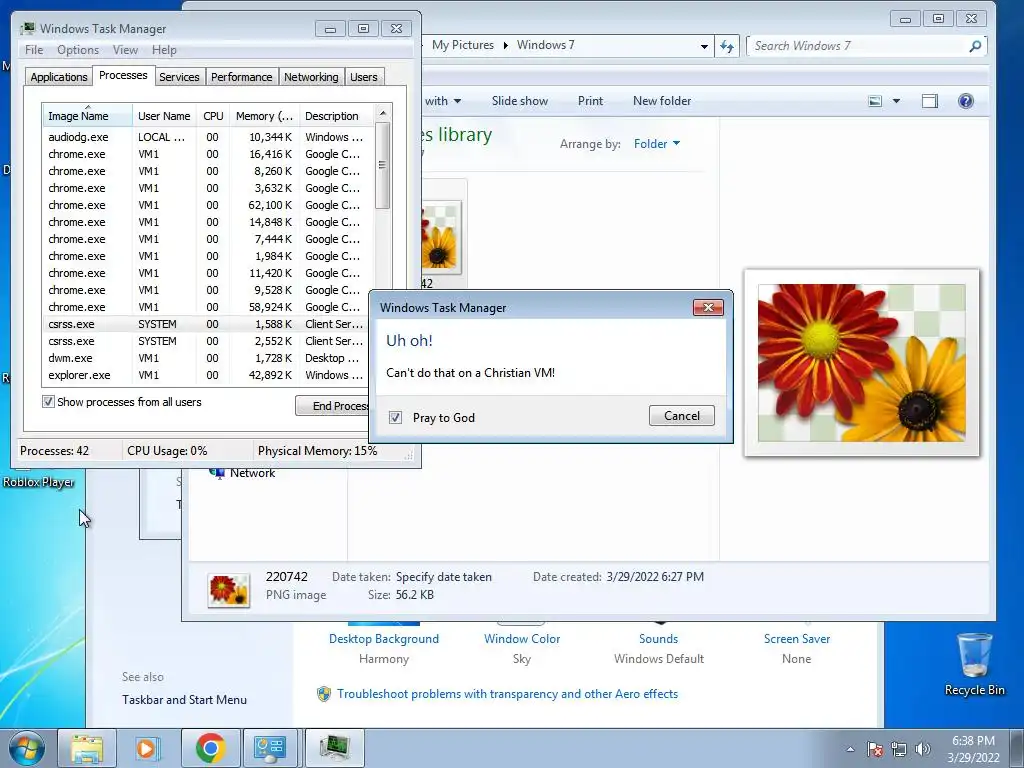Image resolution: width=1024 pixels, height=768 pixels.
Task: Open volume speaker tray icon
Action: (923, 749)
